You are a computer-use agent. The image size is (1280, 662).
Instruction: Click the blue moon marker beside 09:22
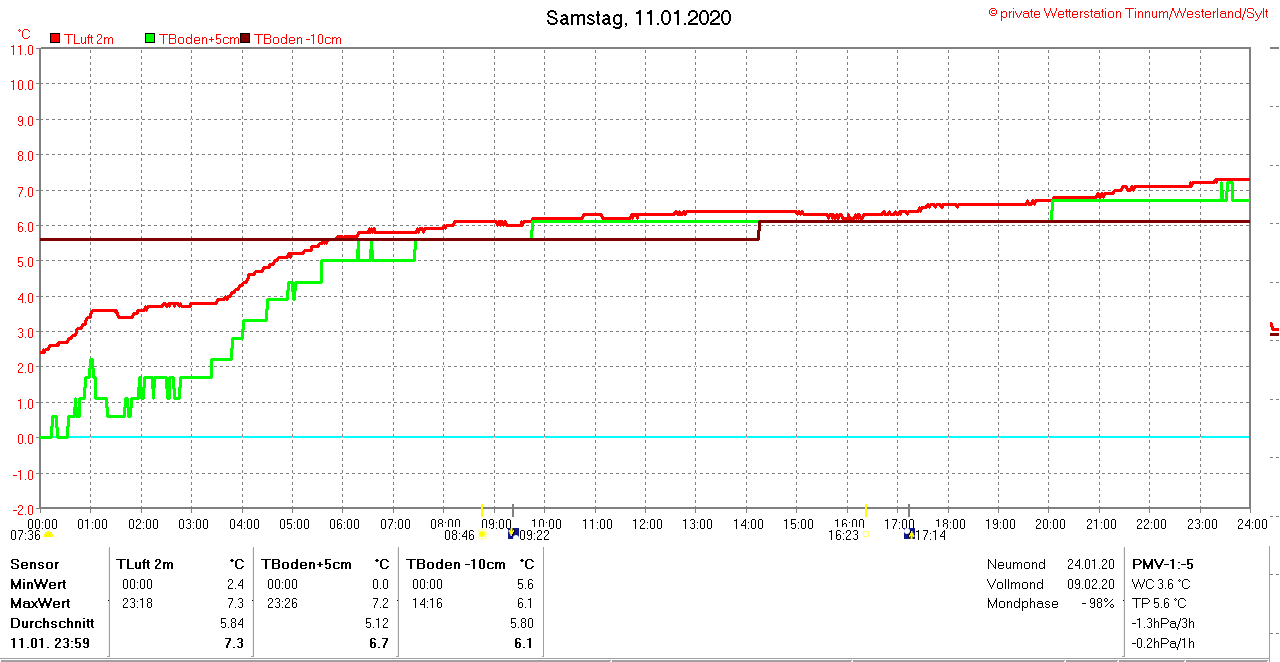click(513, 534)
